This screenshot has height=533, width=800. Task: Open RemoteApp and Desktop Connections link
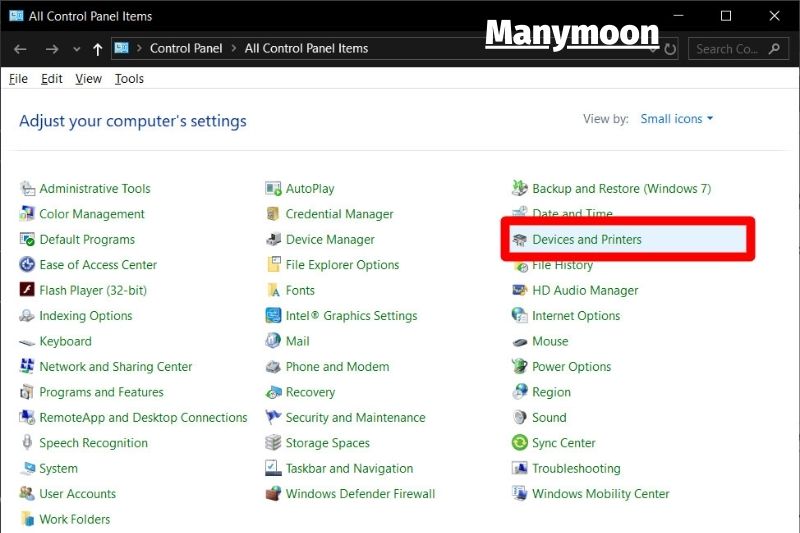tap(143, 418)
